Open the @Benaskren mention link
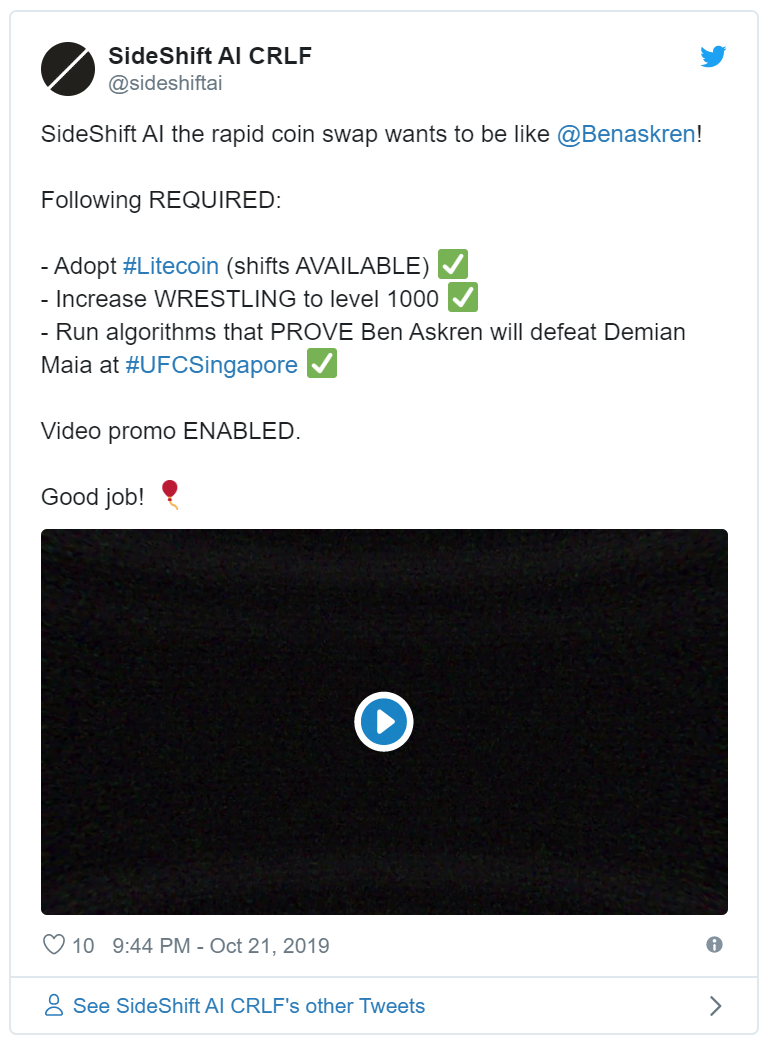 (x=627, y=134)
